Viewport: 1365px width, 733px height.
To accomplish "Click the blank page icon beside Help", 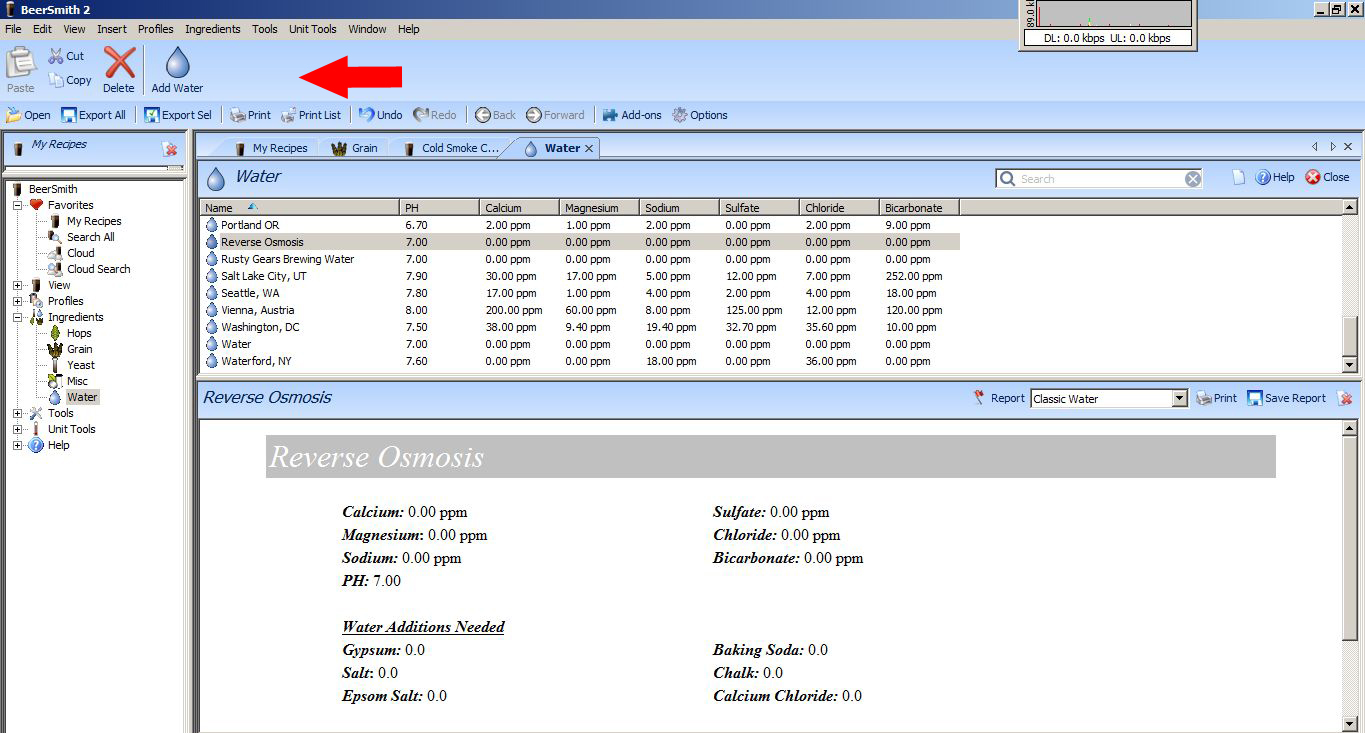I will point(1239,177).
